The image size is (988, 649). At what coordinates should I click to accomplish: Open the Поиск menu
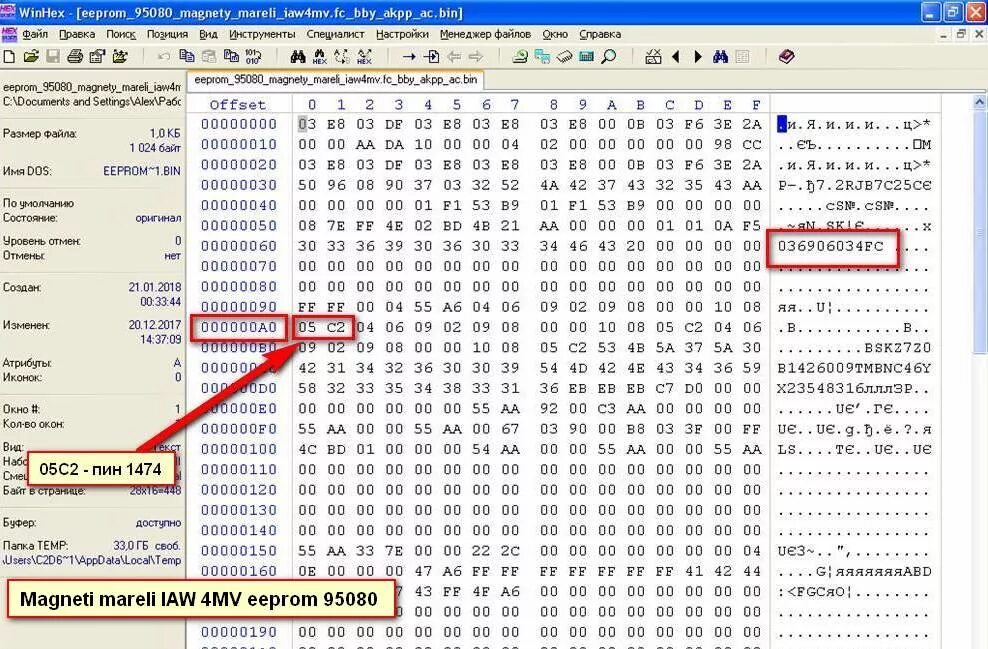[x=121, y=34]
